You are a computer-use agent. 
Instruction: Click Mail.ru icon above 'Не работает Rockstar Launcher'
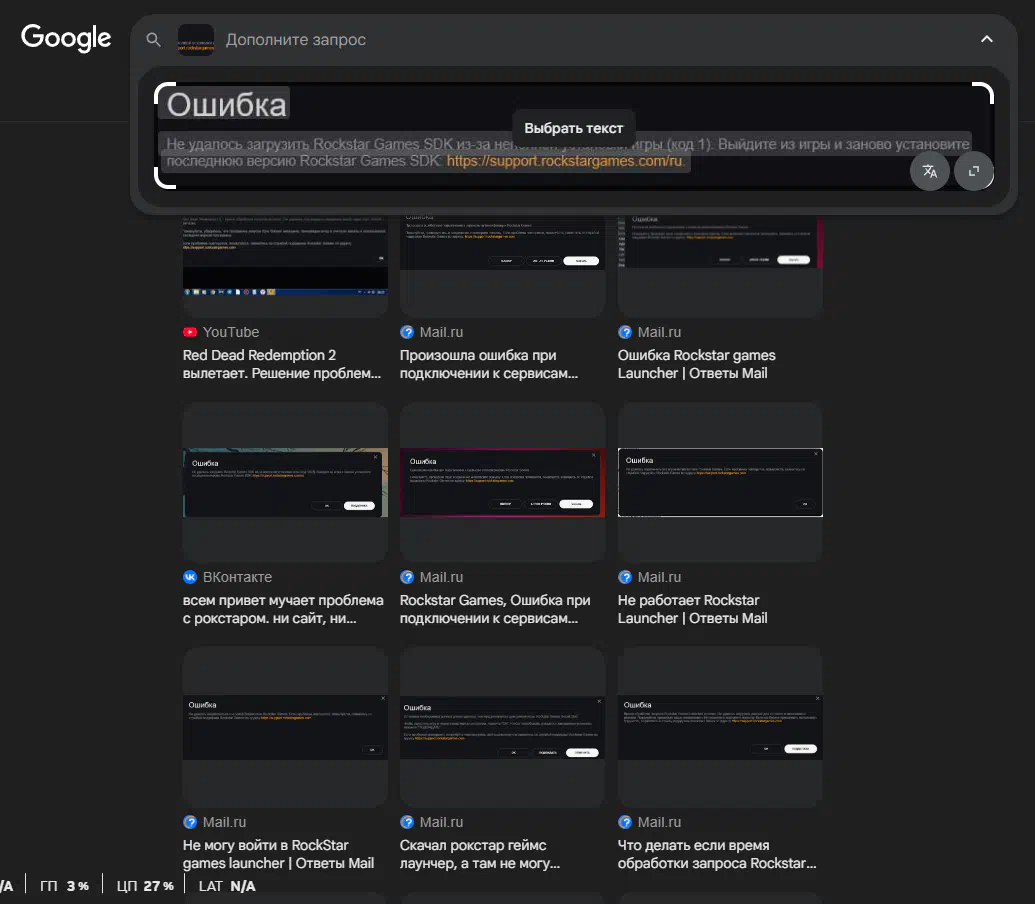[625, 577]
